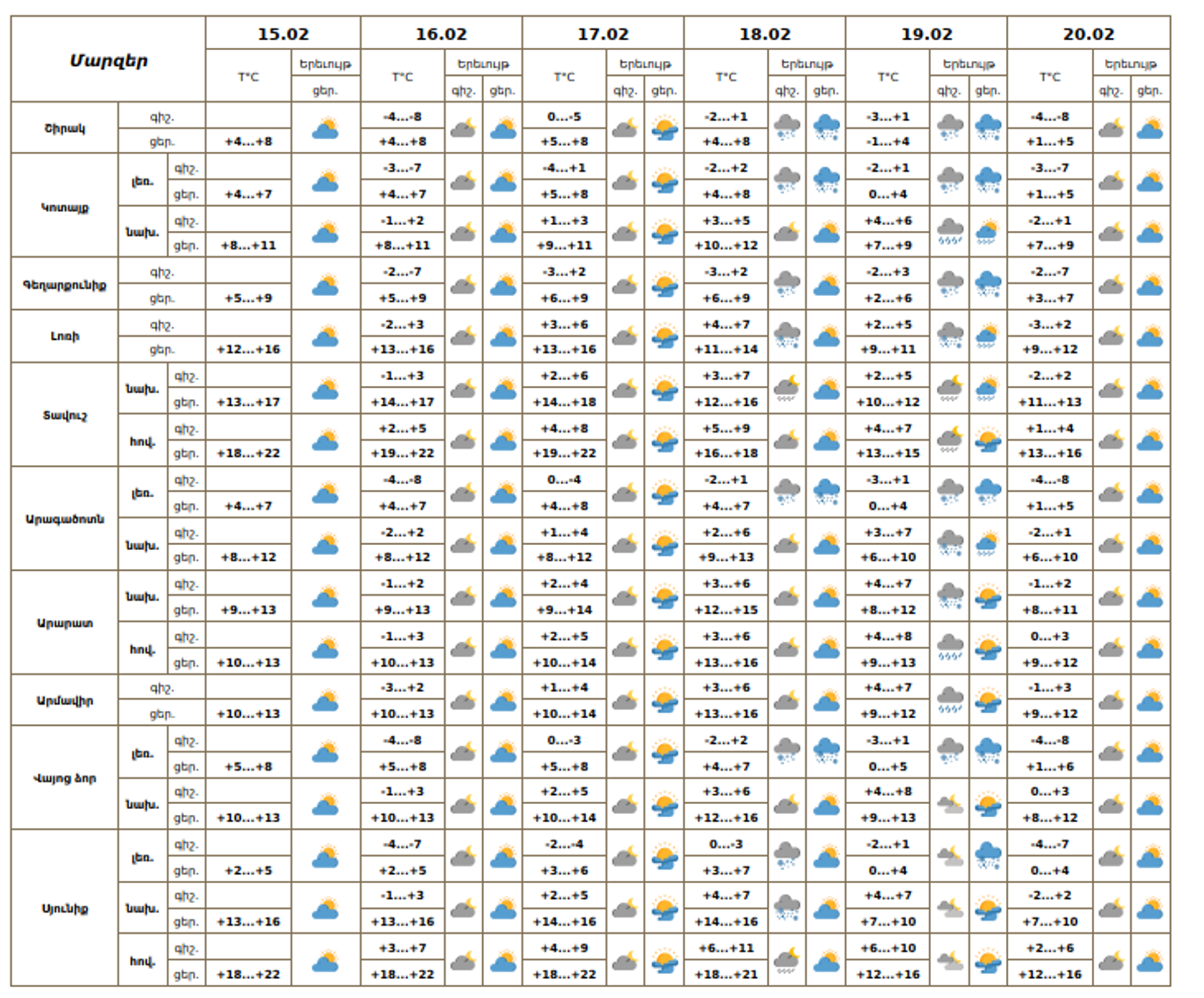Click Գեղարքունիք night moon-cloud icon for 20.02

click(1111, 284)
